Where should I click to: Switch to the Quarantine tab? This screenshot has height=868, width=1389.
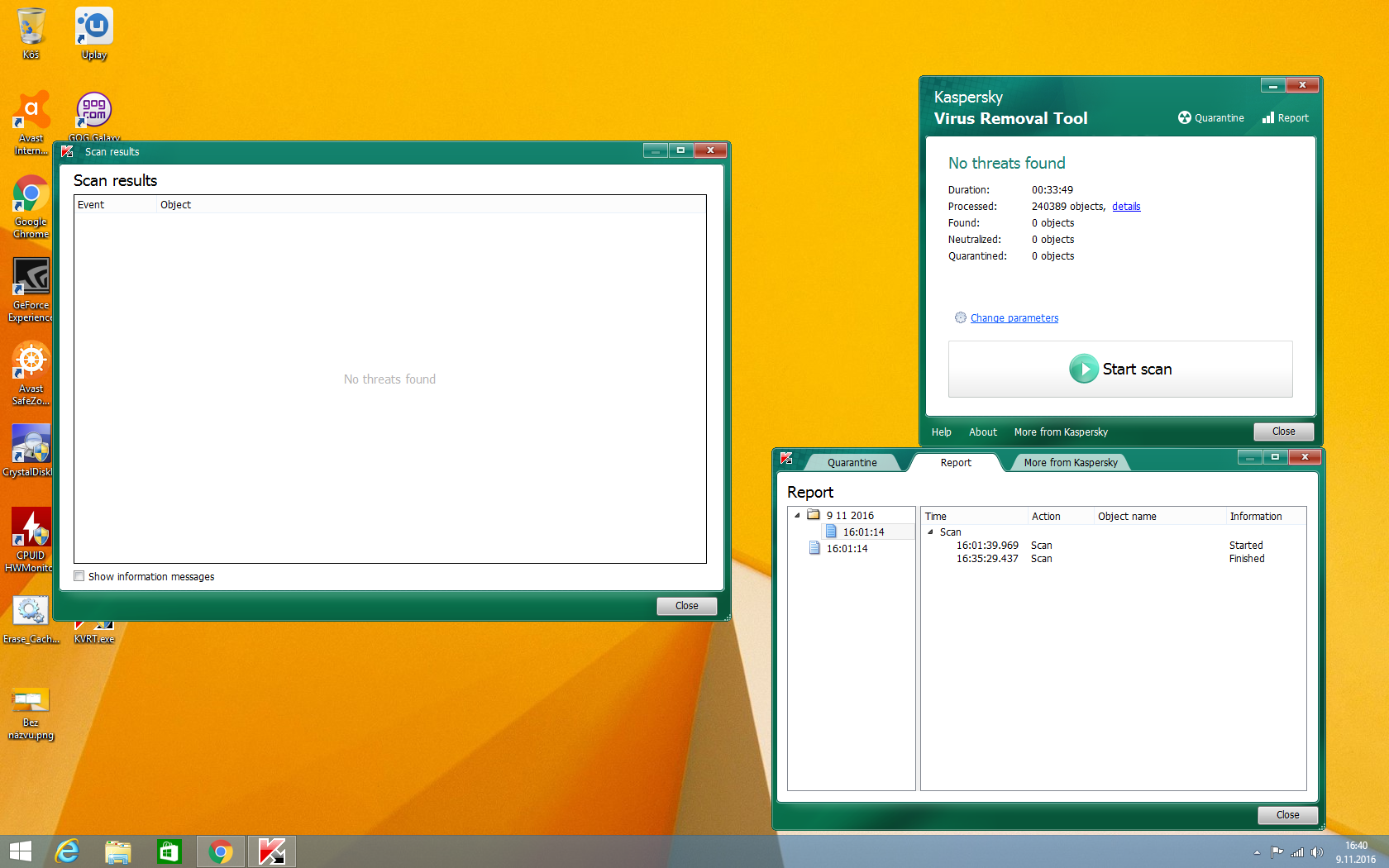(x=852, y=462)
